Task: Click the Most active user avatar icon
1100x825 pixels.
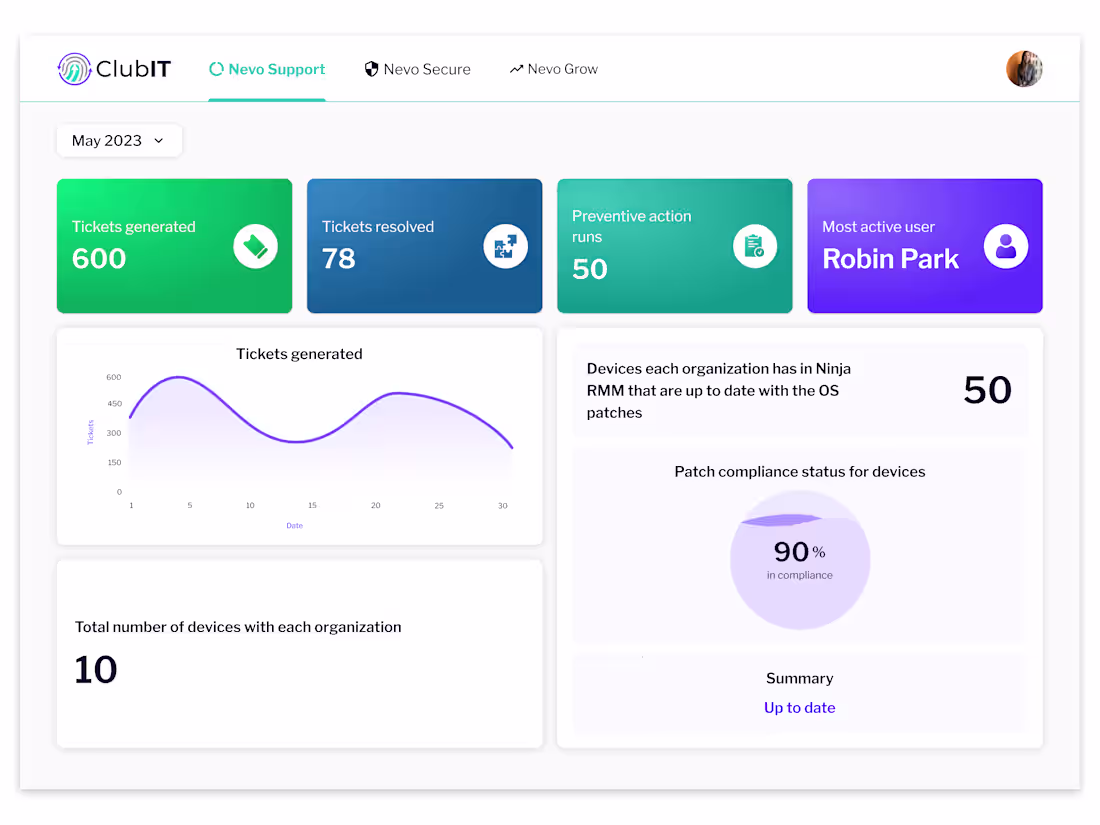Action: pyautogui.click(x=1006, y=245)
